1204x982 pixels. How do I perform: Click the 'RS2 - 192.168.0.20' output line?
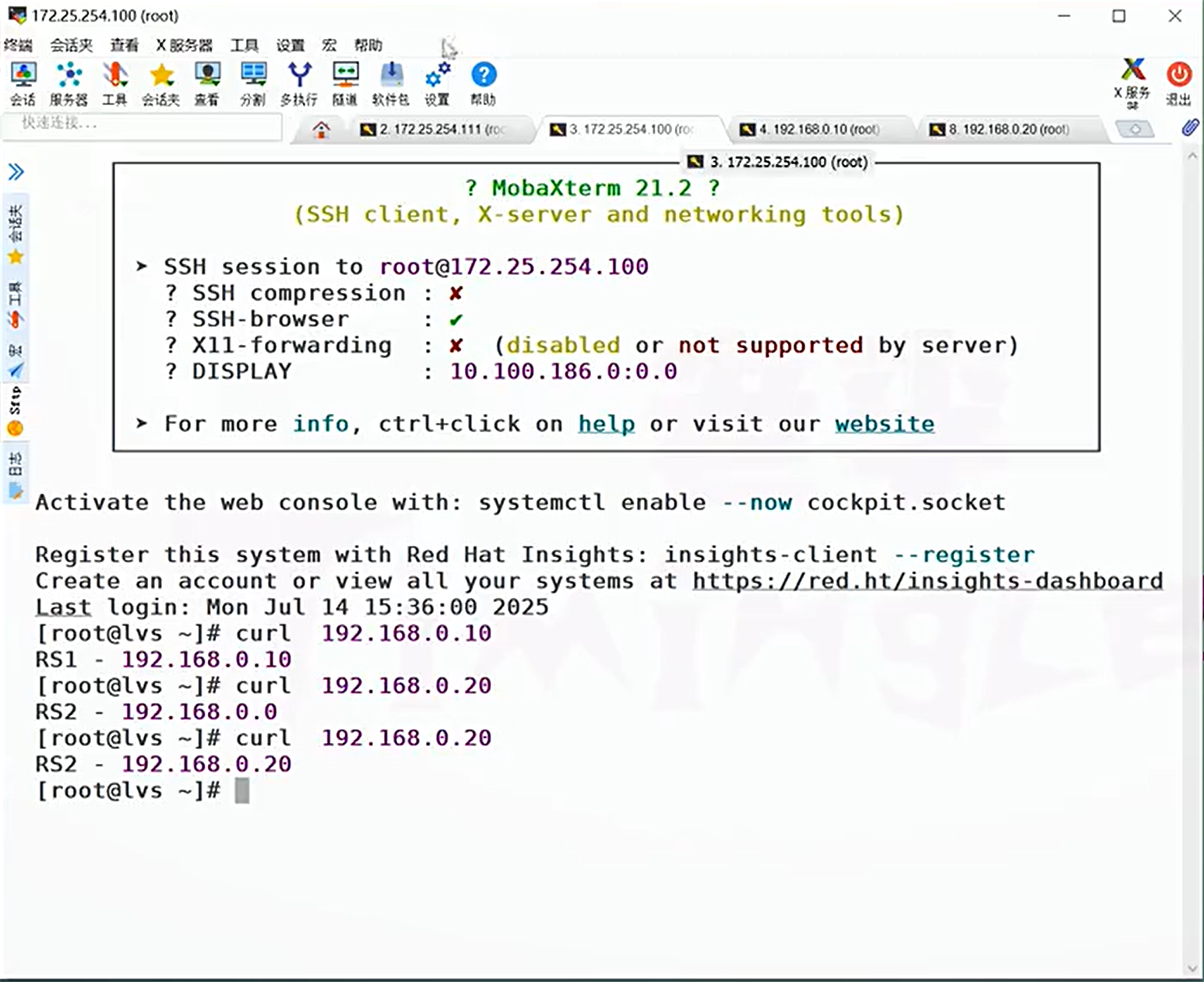coord(164,764)
